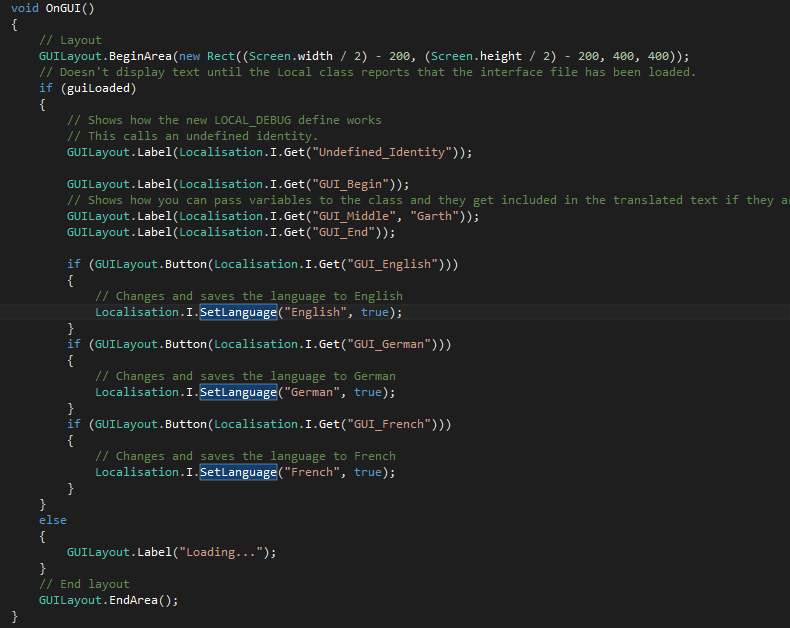Click the "Doesn't display text until" comment line
The height and width of the screenshot is (628, 790).
[x=367, y=72]
